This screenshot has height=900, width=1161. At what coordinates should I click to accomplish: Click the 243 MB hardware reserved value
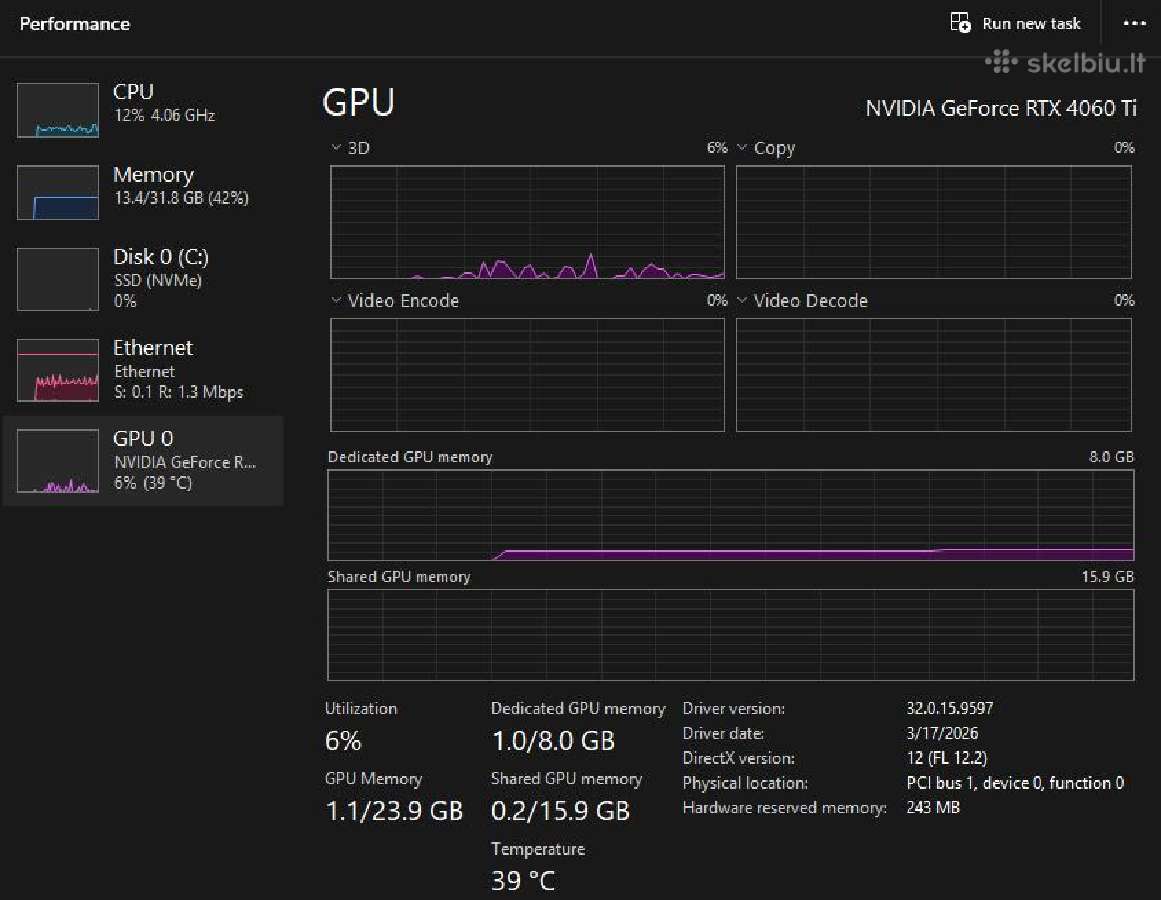933,807
